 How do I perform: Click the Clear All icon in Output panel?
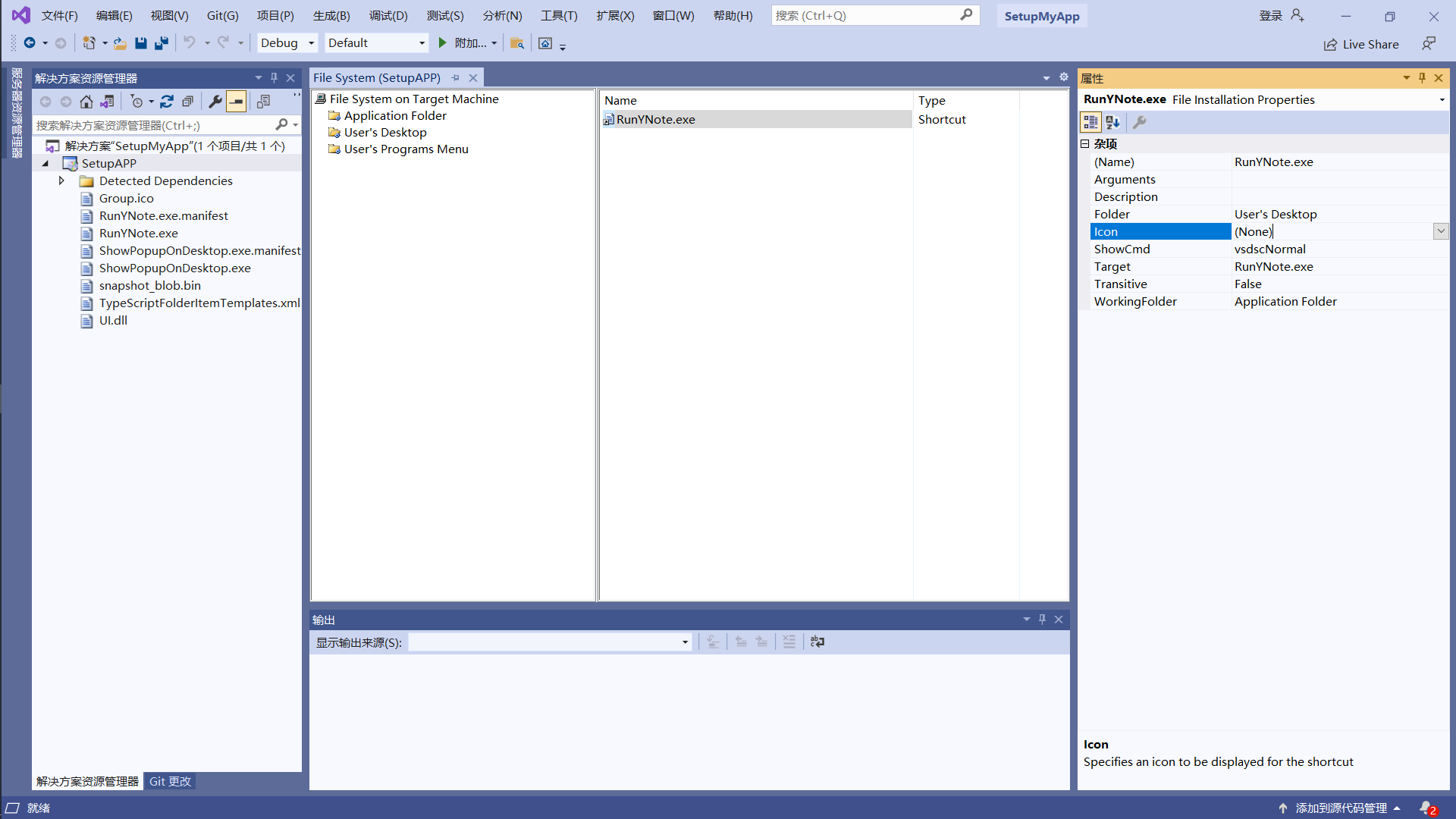click(789, 642)
